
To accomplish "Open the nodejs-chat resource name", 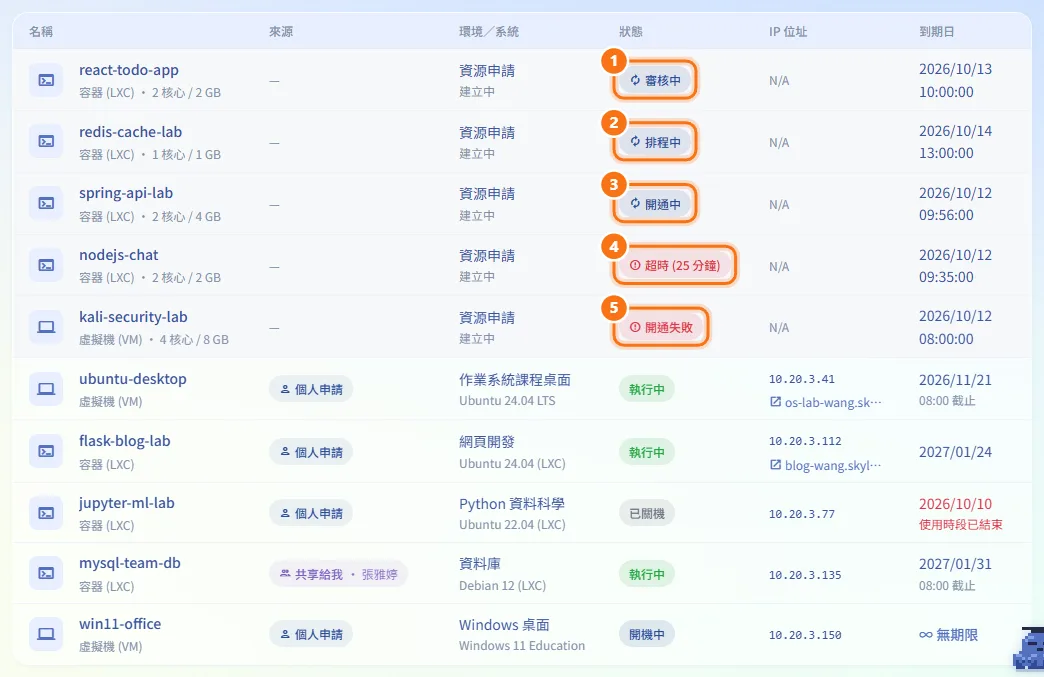I will 119,255.
